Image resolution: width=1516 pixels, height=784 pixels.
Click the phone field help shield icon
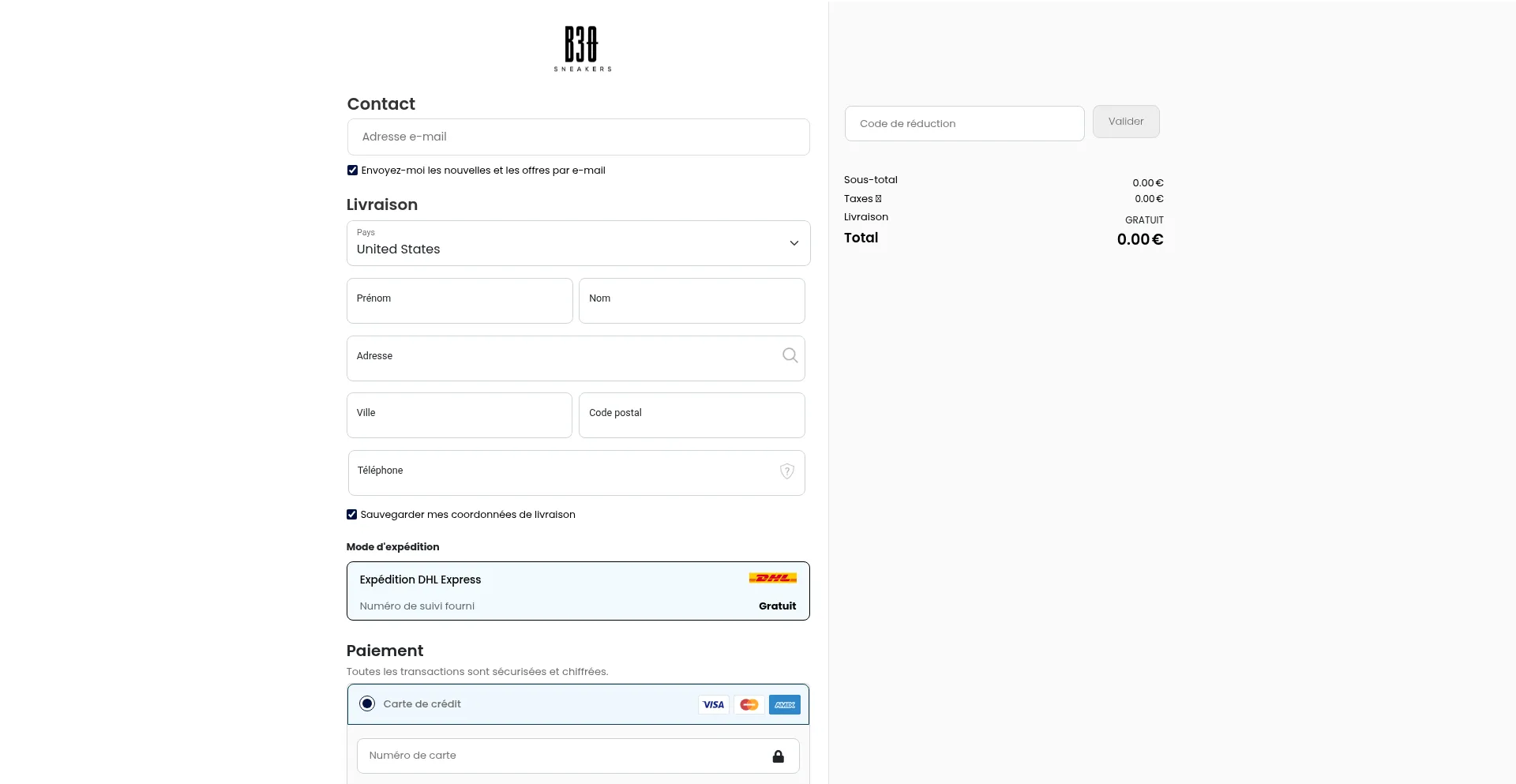786,471
